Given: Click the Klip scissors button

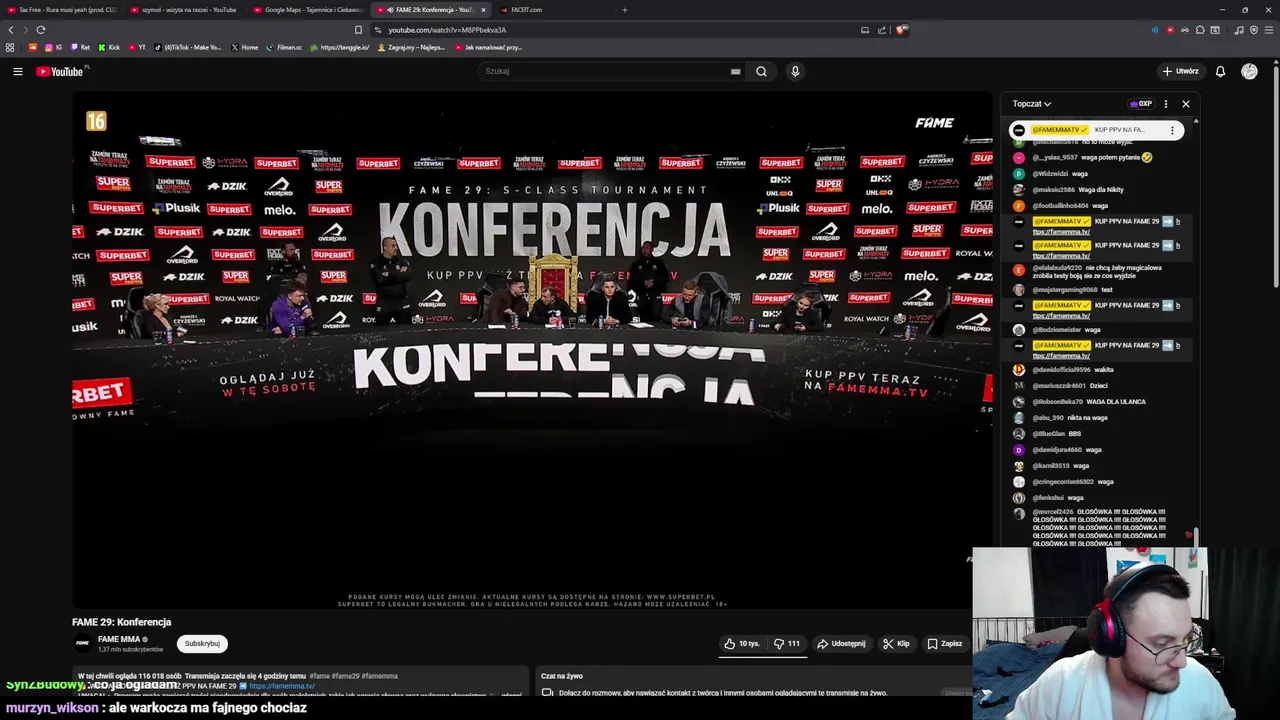Looking at the screenshot, I should point(896,644).
